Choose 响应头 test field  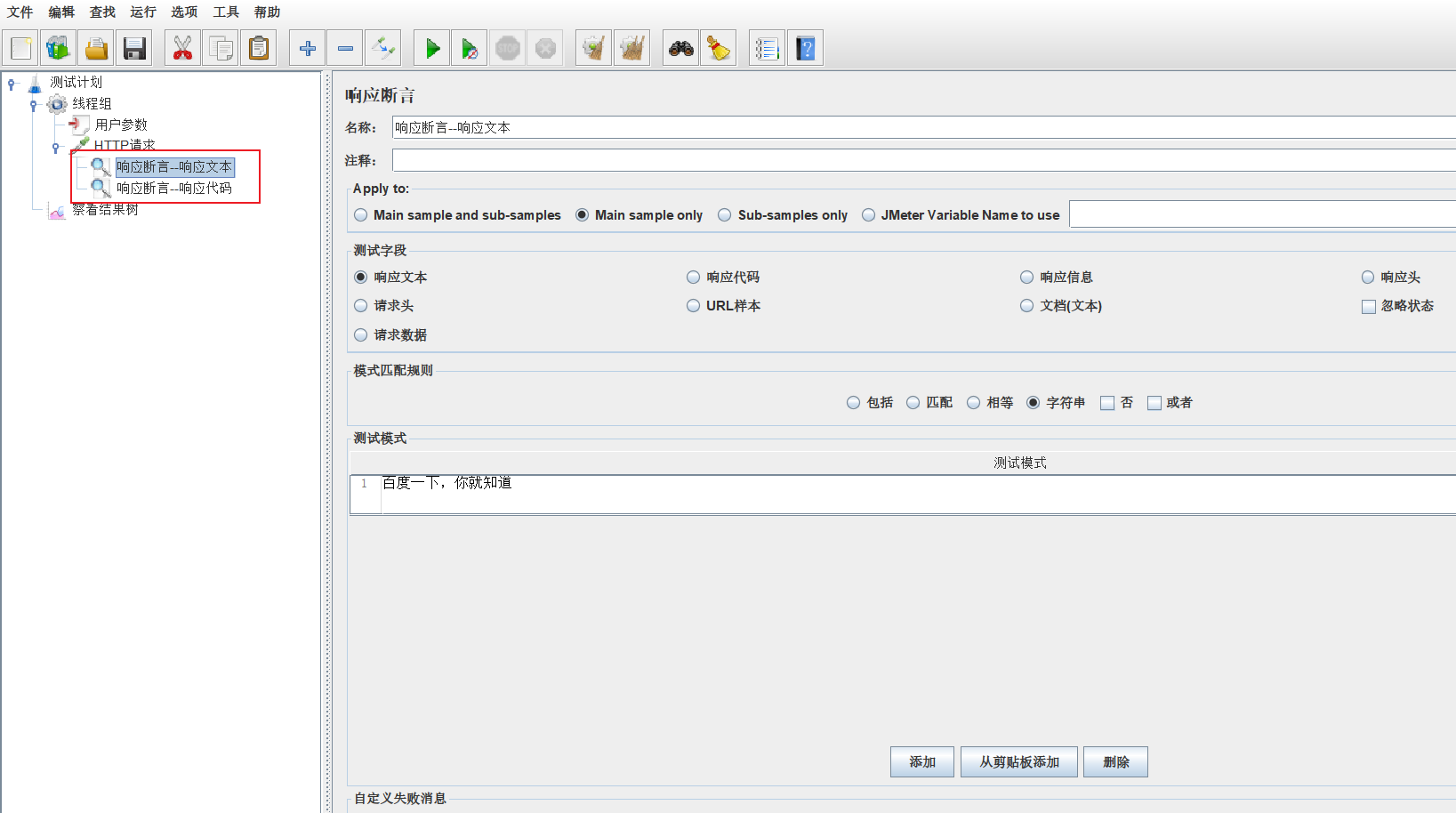click(x=1391, y=278)
